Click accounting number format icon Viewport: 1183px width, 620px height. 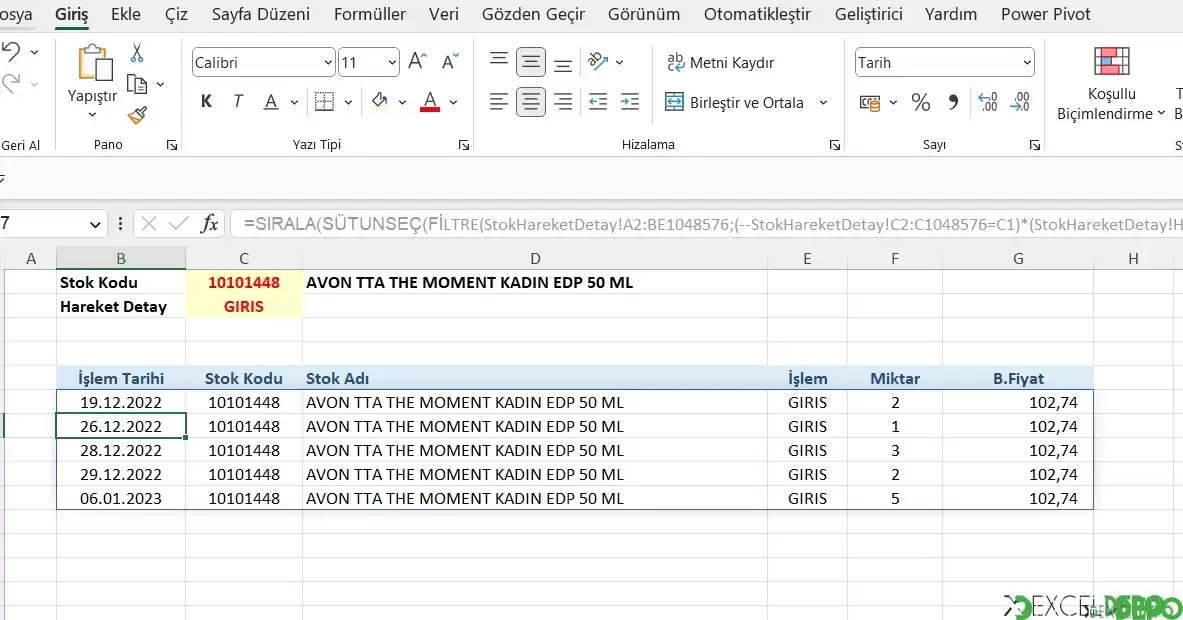point(870,103)
